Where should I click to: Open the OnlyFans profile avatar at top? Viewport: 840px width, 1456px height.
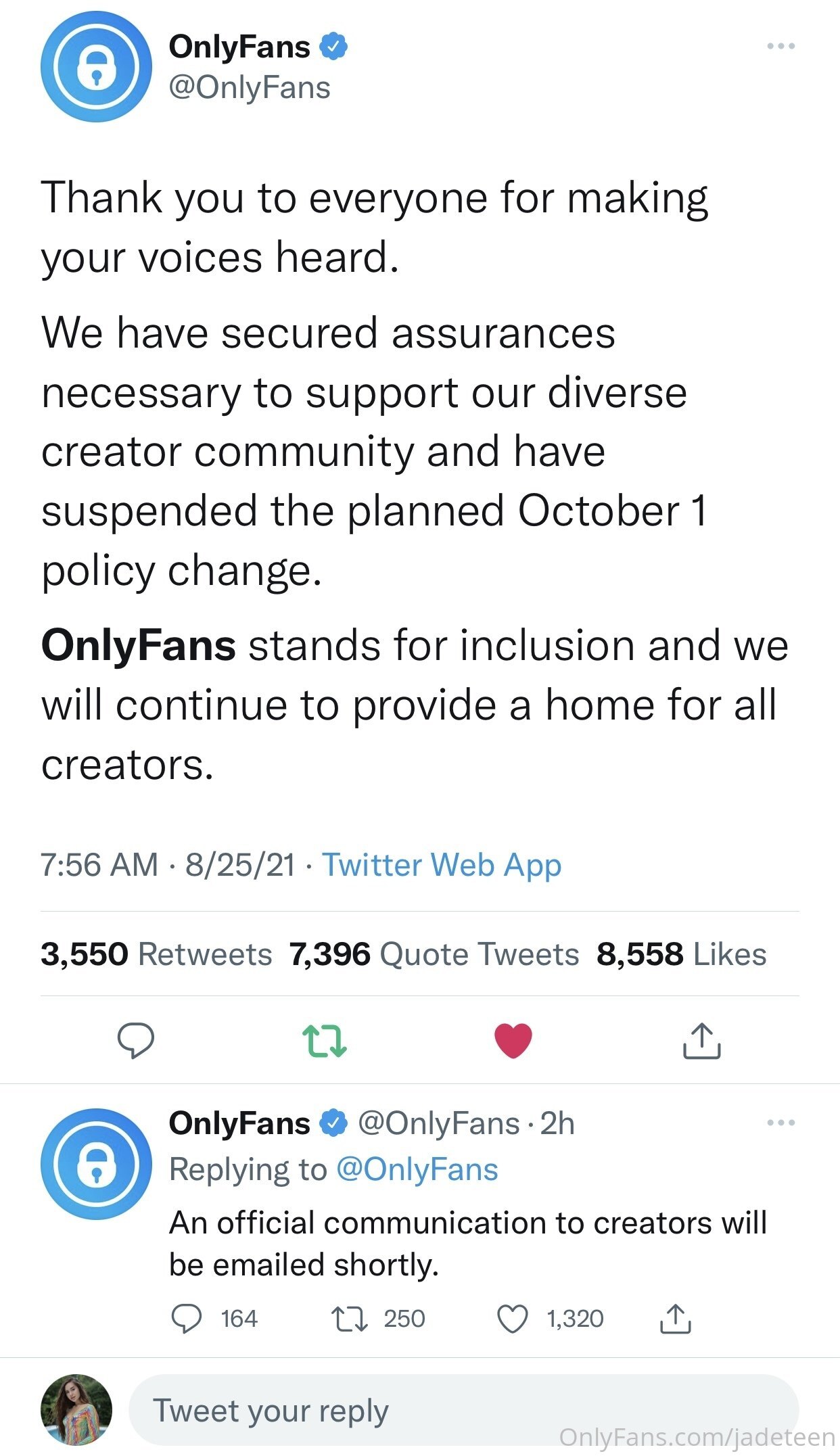[96, 67]
